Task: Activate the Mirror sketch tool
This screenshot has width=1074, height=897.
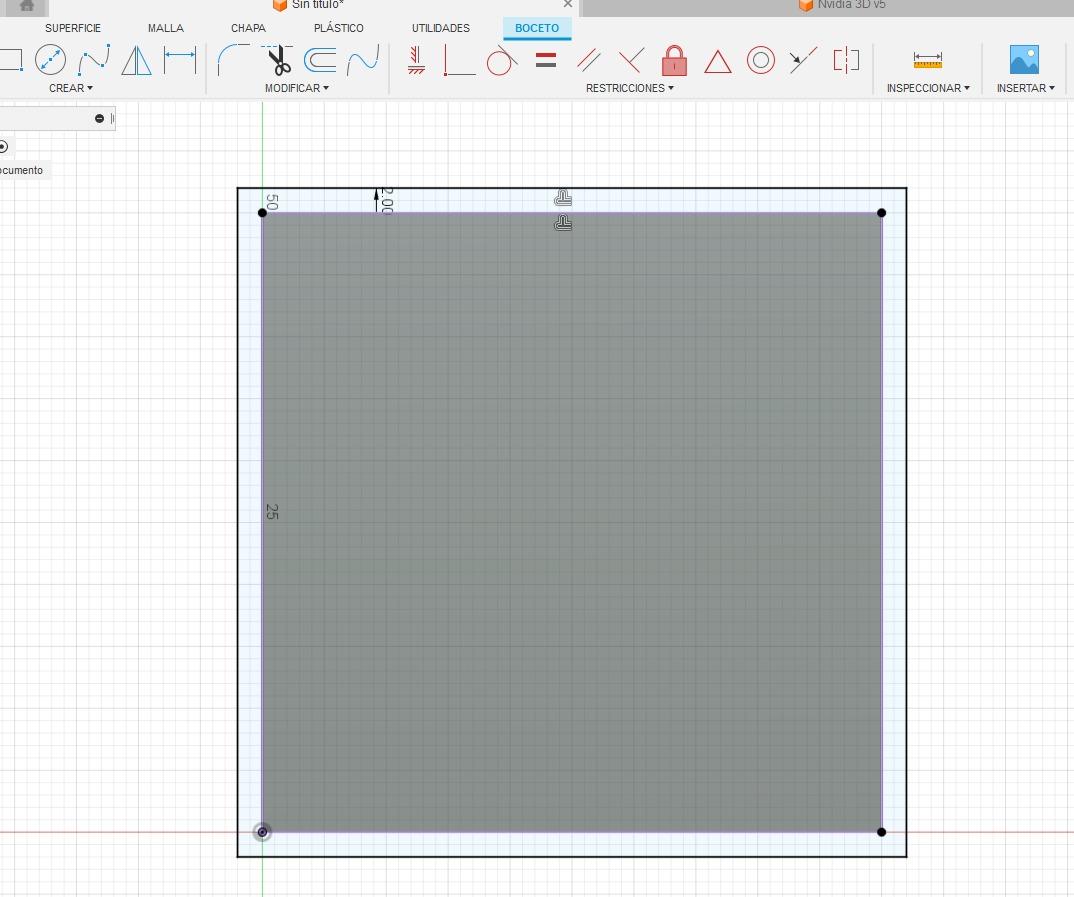Action: pos(136,60)
